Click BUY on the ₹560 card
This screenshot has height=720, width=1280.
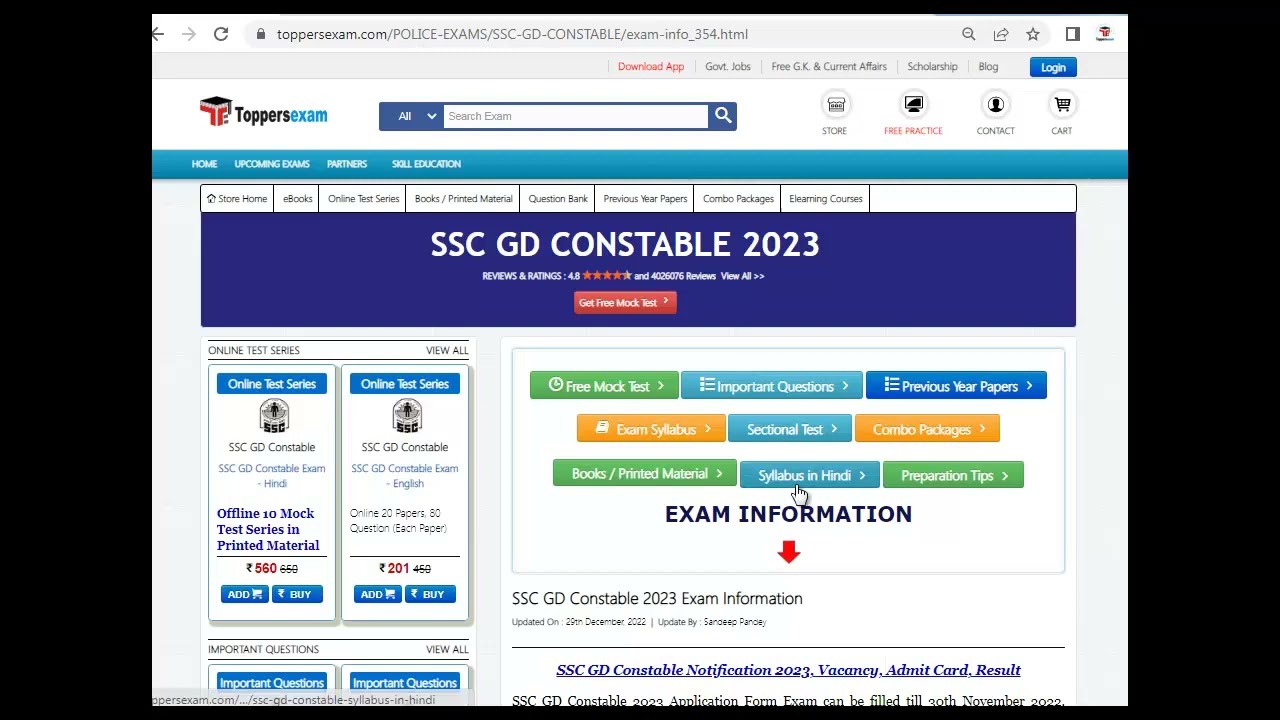tap(297, 594)
